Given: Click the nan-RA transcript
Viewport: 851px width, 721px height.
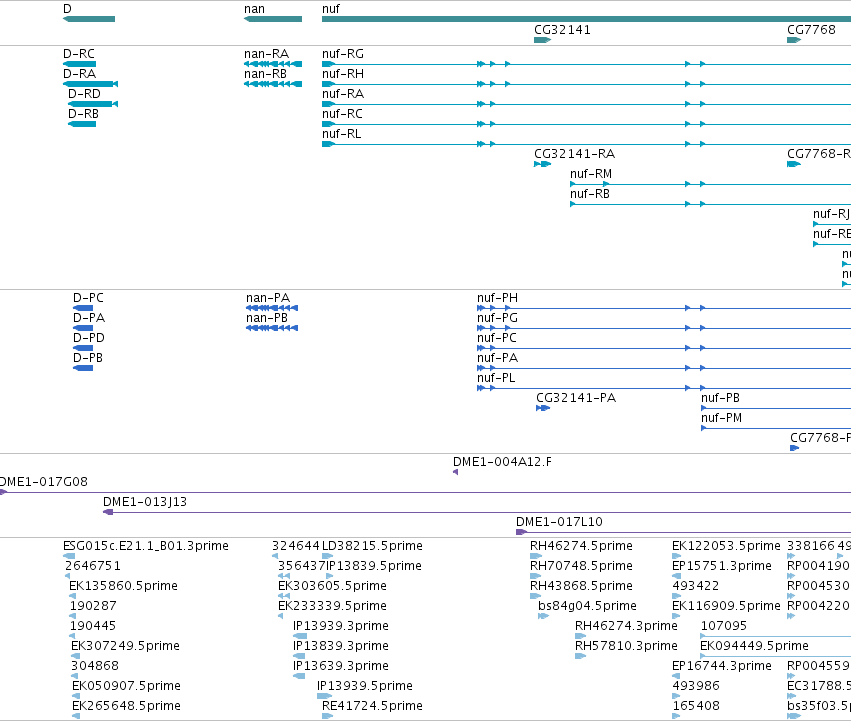Looking at the screenshot, I should coord(273,64).
